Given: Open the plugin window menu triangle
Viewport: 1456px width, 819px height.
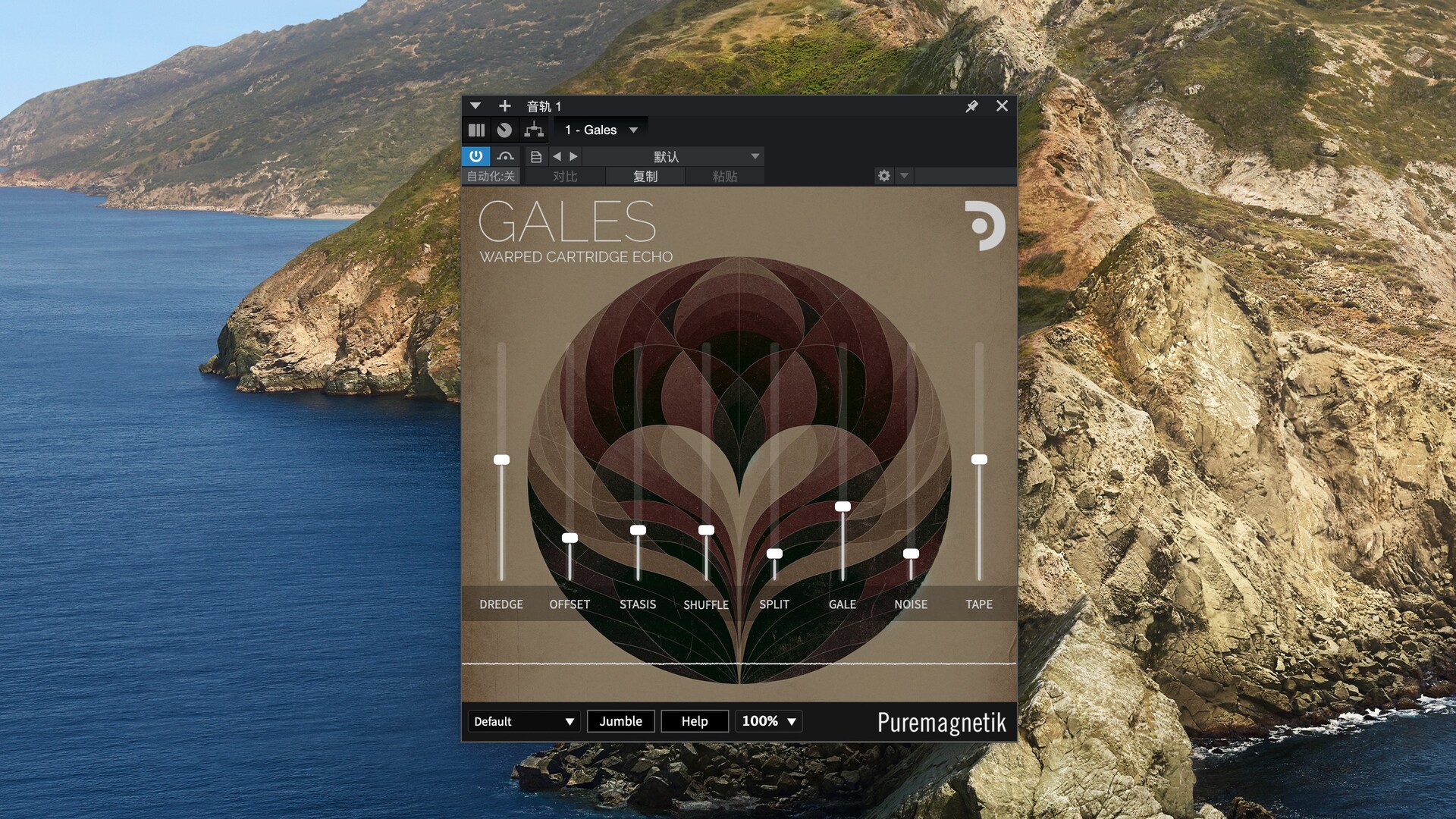Looking at the screenshot, I should point(475,106).
